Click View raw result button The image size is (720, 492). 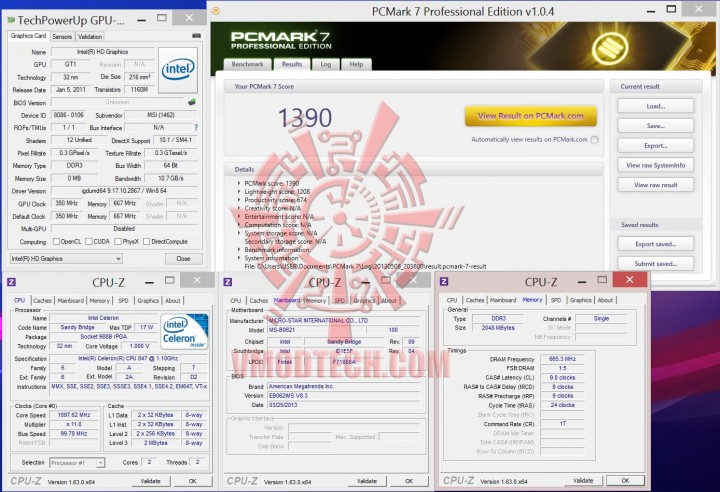tap(656, 185)
